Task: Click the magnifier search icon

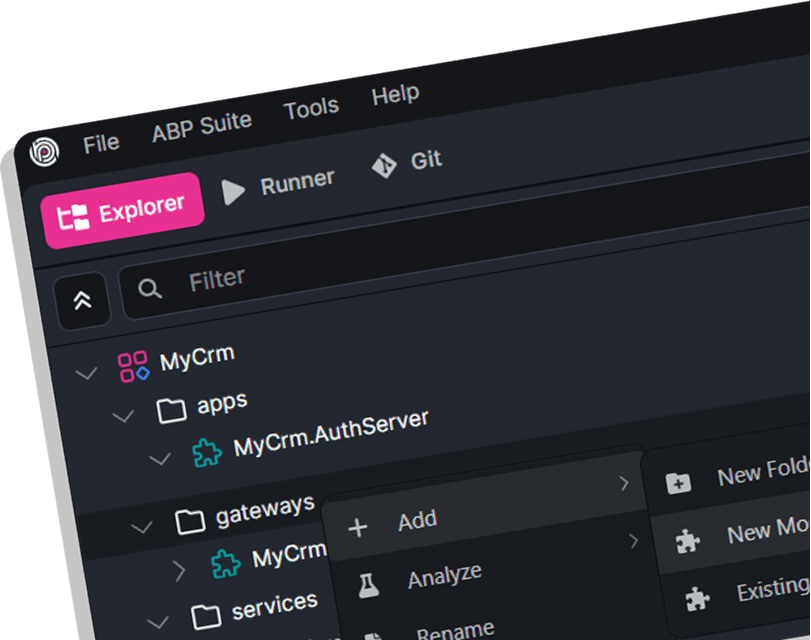Action: [150, 289]
